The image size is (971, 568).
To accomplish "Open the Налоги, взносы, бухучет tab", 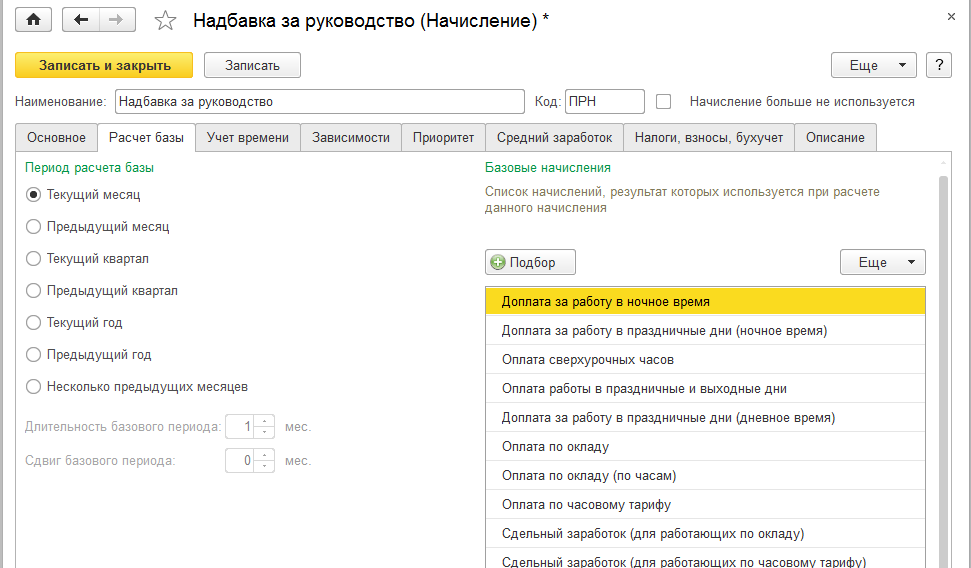I will (x=709, y=138).
